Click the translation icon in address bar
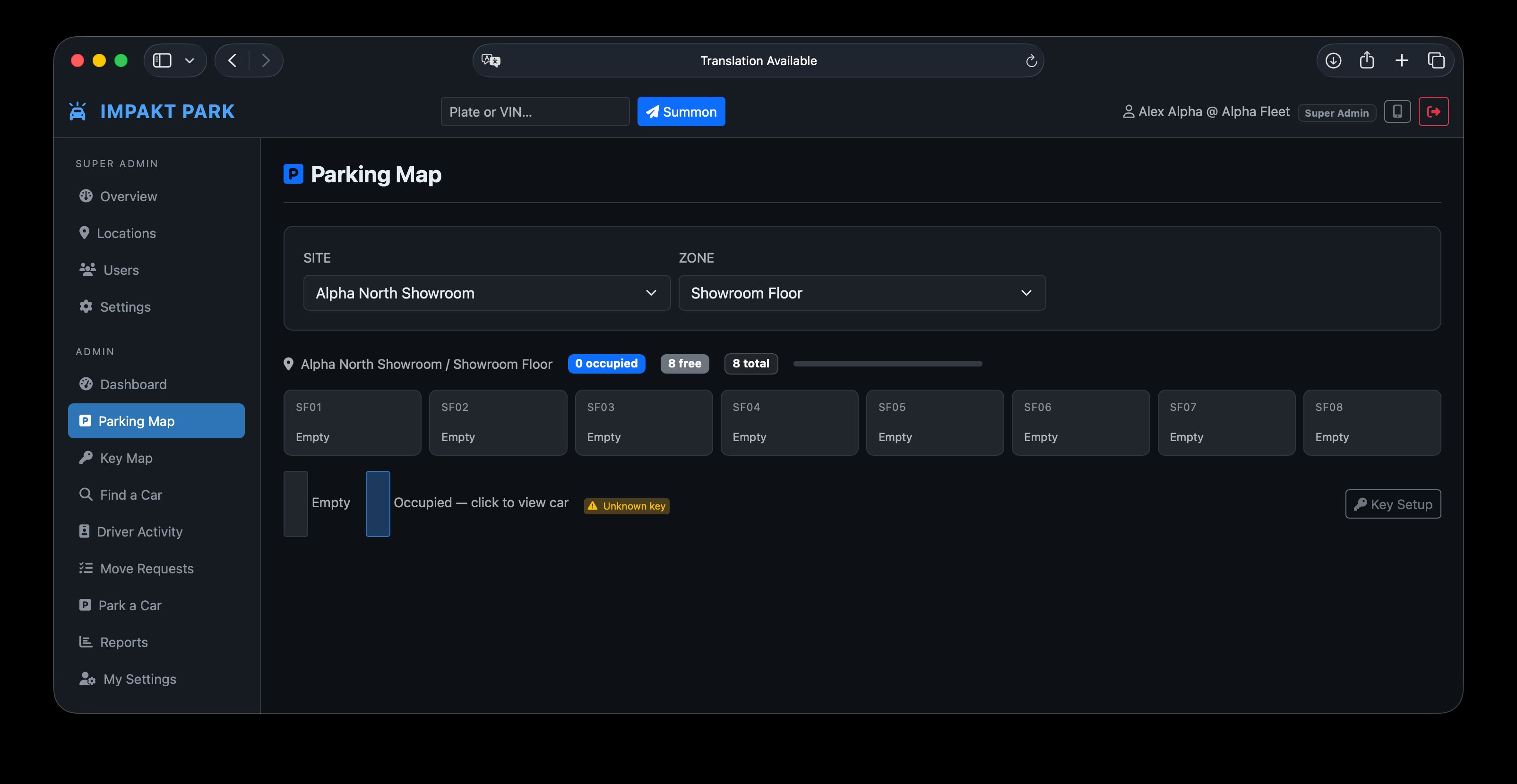Viewport: 1517px width, 784px height. point(491,60)
